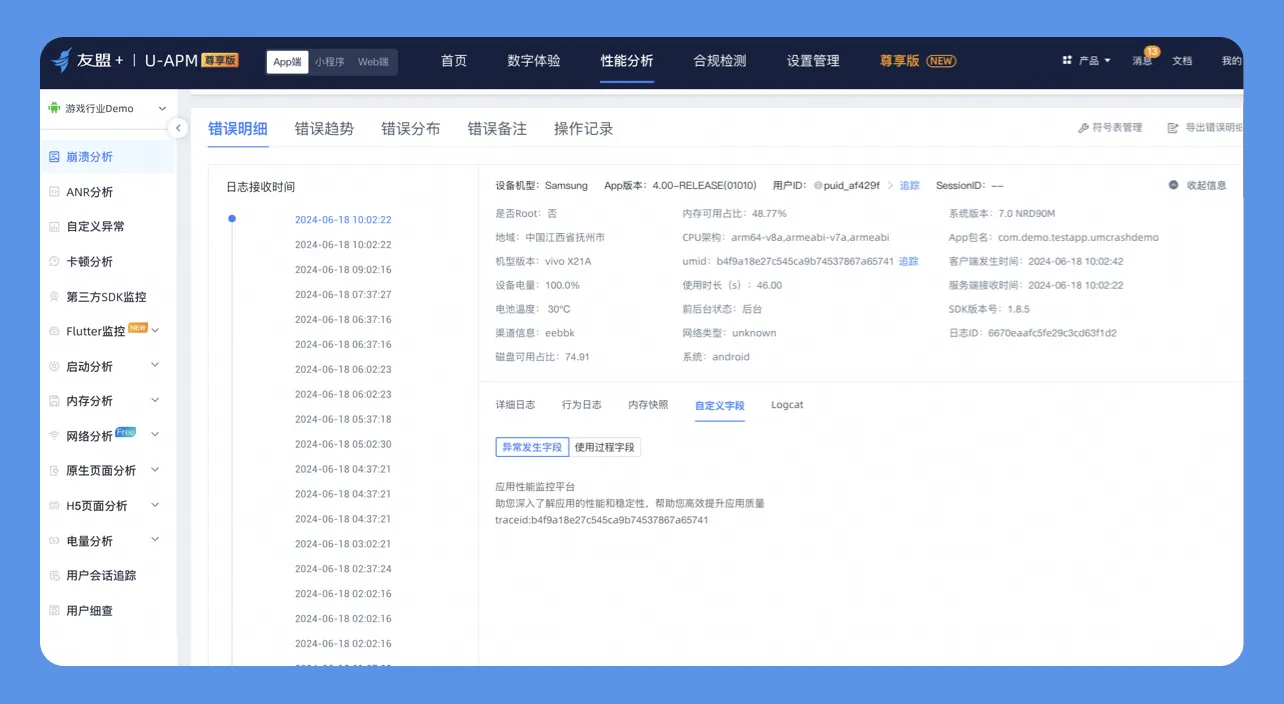Expand the 电量分析 menu chevron
The image size is (1284, 704).
[x=155, y=540]
